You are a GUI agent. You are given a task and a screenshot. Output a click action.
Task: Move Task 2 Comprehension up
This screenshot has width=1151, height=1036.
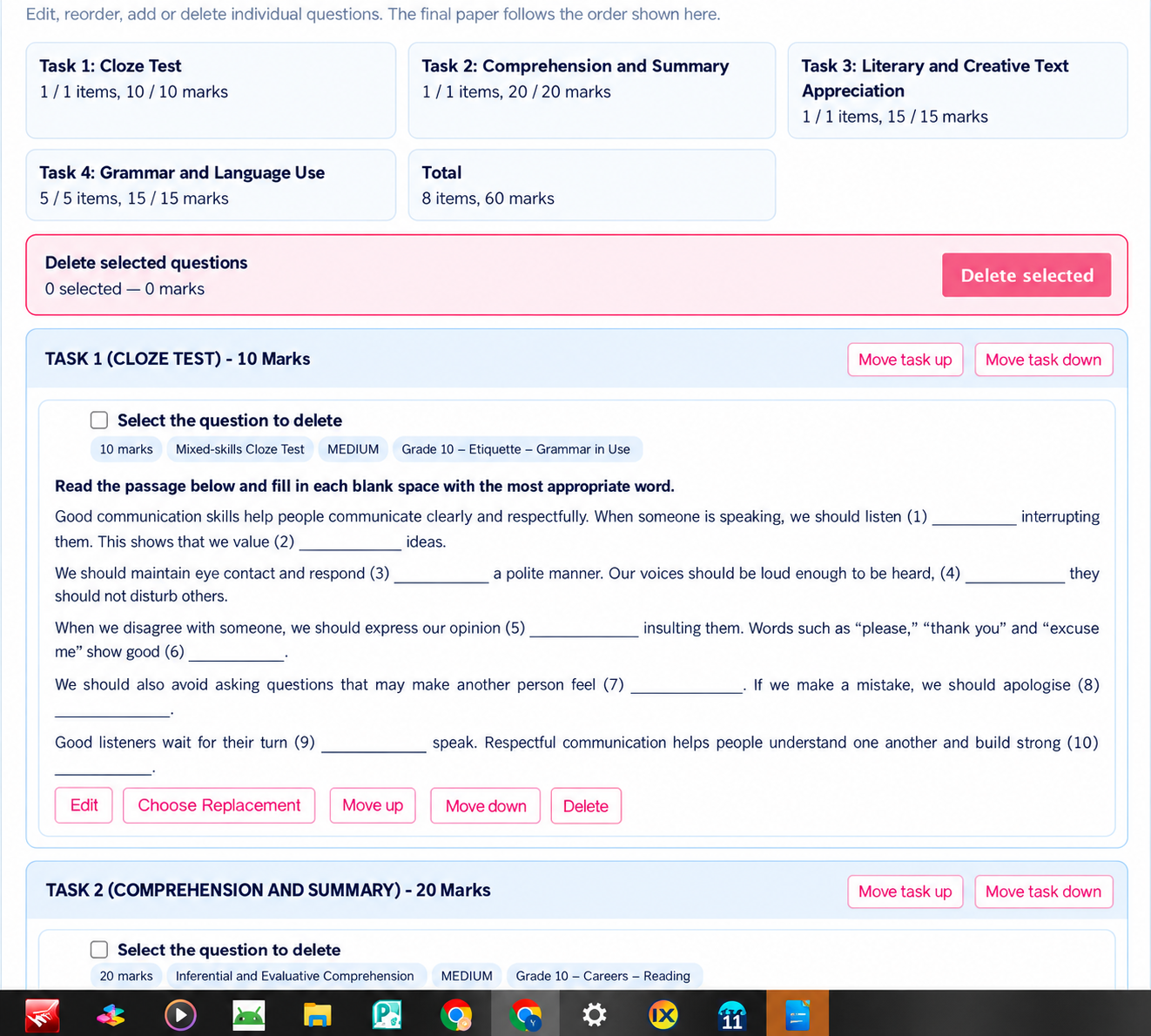(905, 891)
